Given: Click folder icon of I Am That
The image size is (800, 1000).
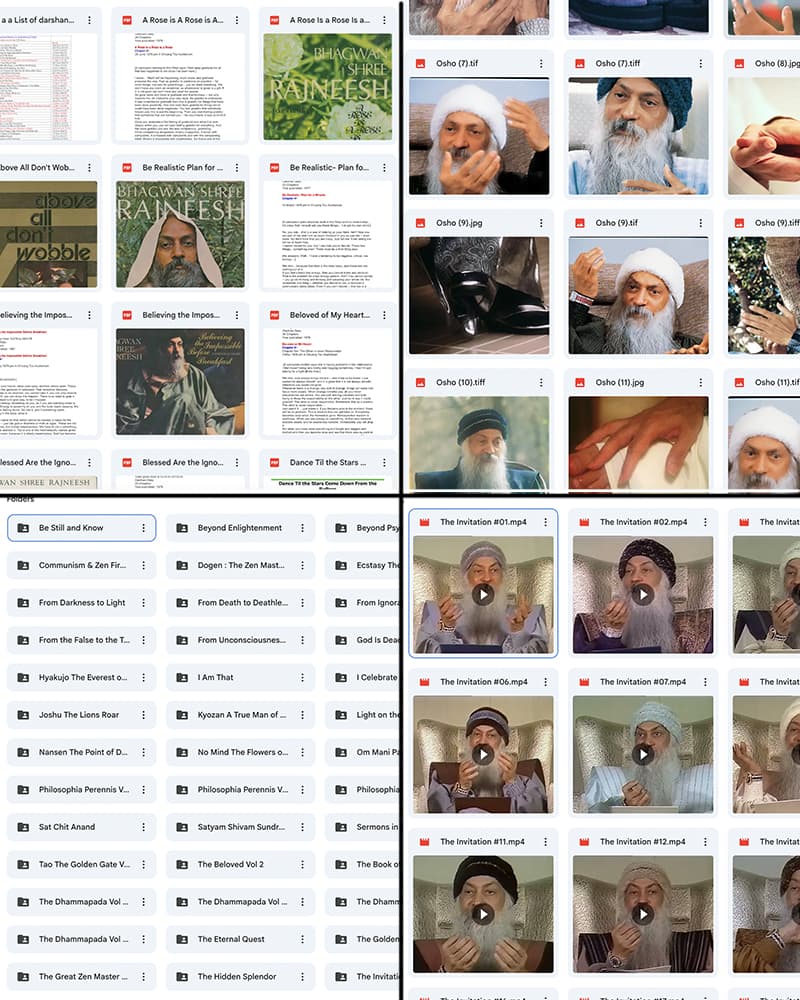Looking at the screenshot, I should [182, 677].
